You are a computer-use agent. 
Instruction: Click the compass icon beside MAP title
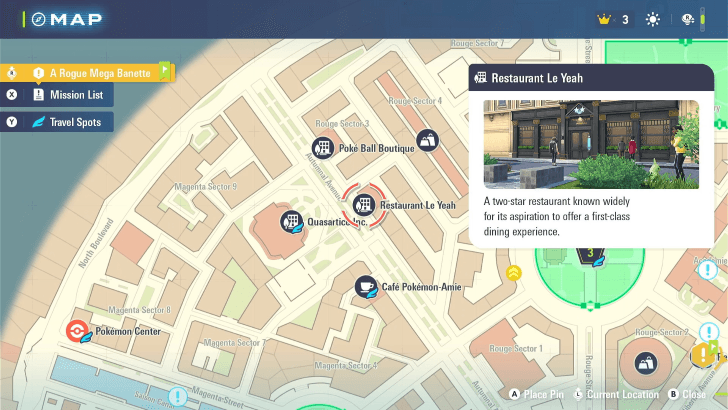coord(39,19)
